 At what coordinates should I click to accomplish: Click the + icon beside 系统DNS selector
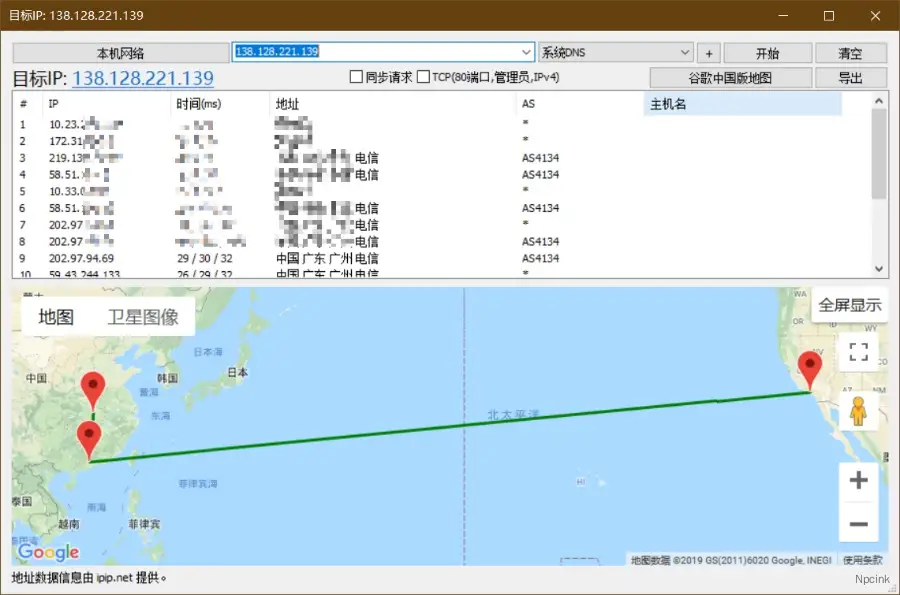[707, 52]
